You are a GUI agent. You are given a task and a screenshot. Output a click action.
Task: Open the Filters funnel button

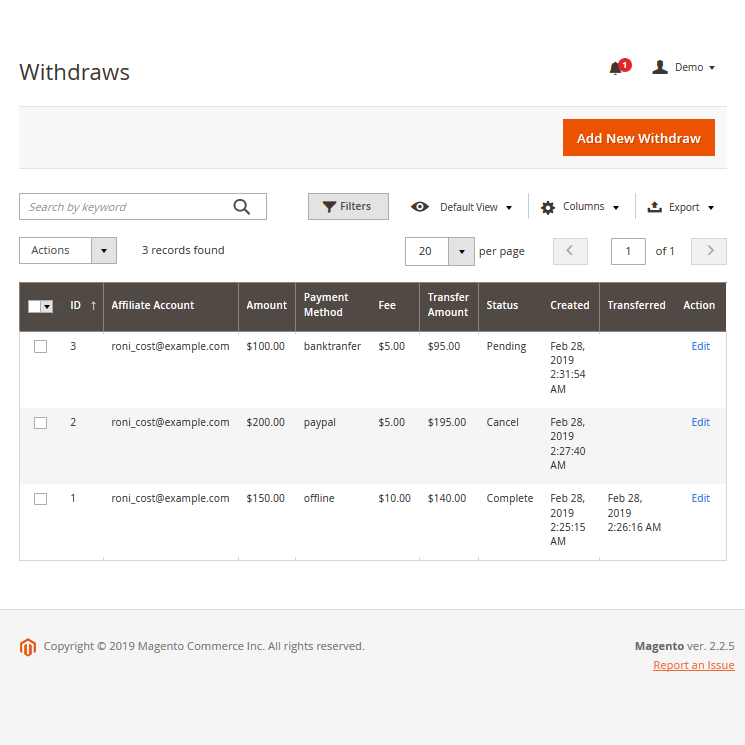click(x=348, y=207)
